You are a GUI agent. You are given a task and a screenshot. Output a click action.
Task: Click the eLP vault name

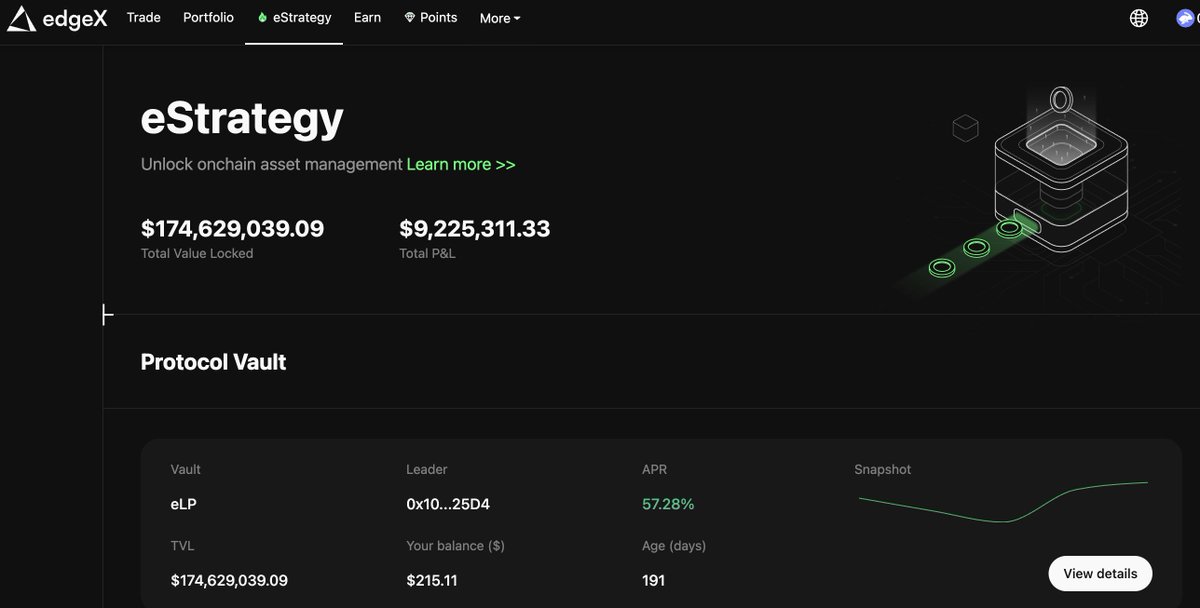click(x=183, y=503)
